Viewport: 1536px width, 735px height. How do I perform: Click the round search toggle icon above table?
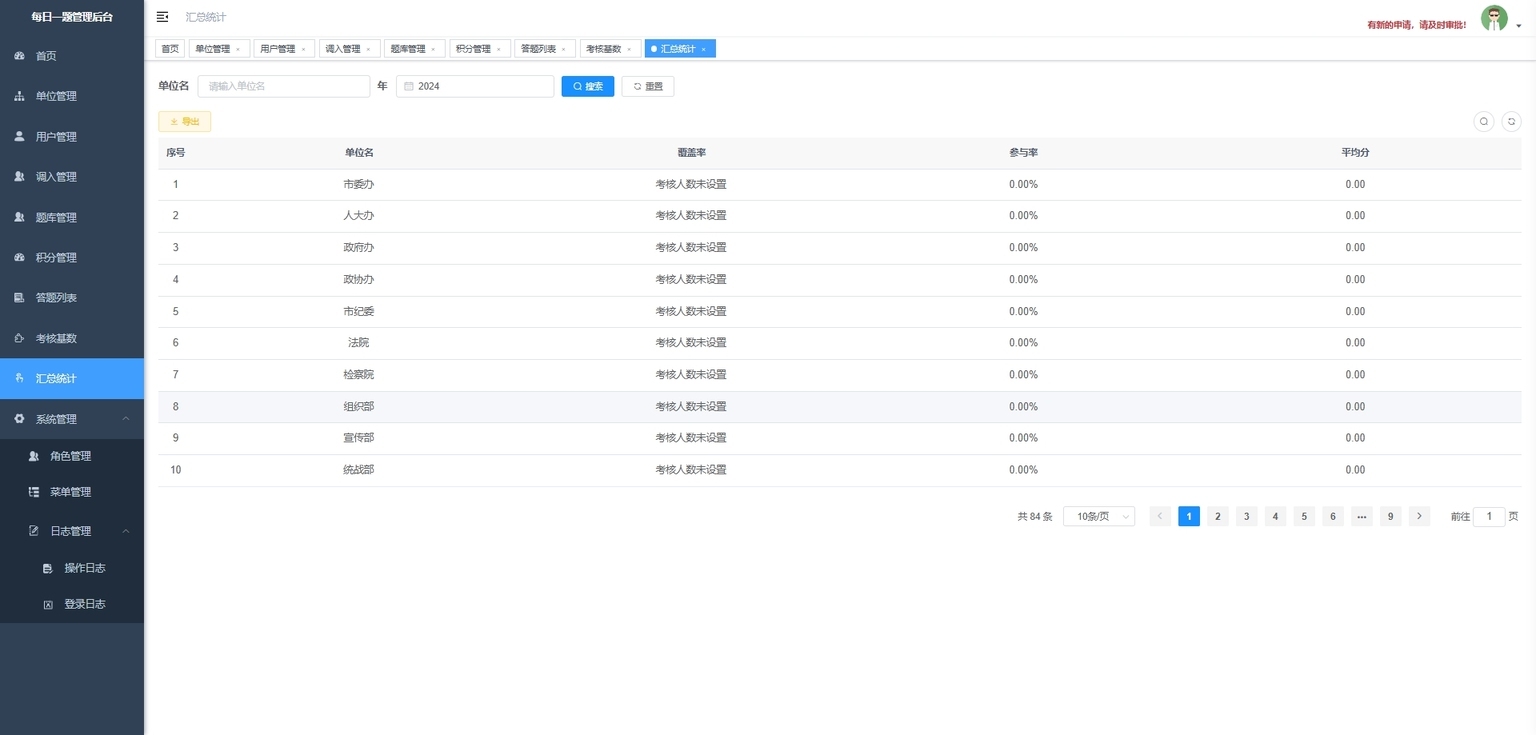[x=1484, y=121]
